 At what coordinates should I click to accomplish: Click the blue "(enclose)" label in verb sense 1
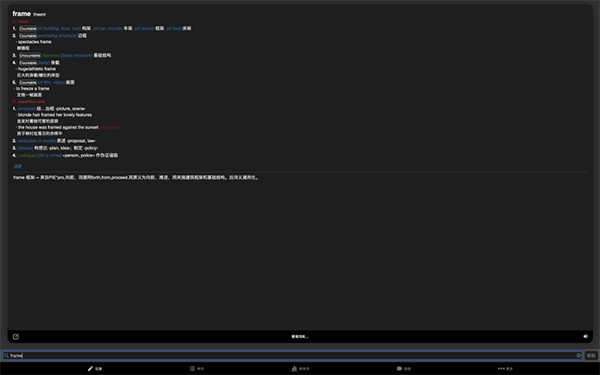(x=26, y=109)
